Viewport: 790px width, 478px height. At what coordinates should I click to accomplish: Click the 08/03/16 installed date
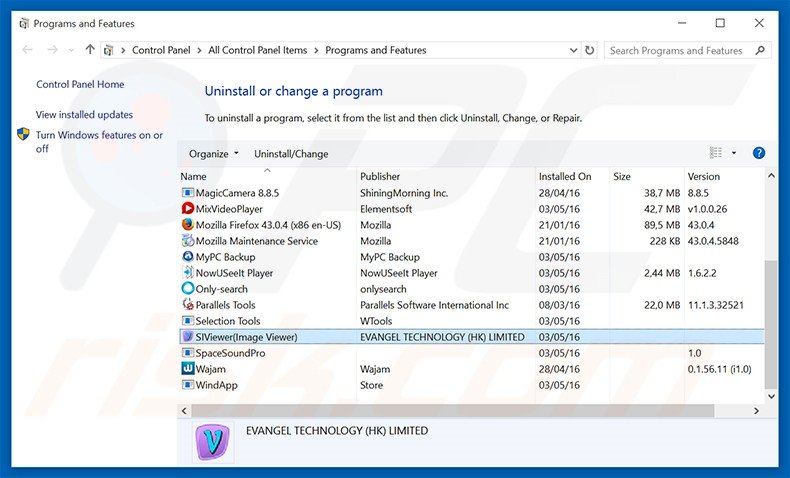(559, 305)
